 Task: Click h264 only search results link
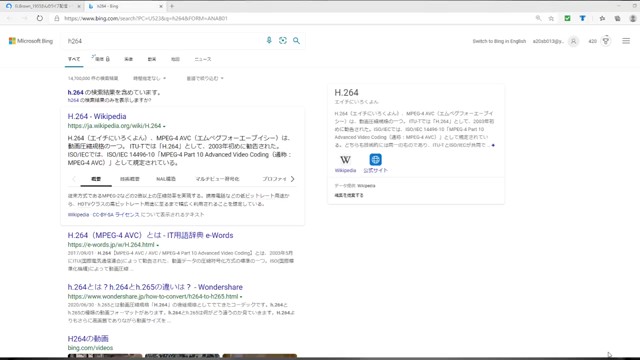[109, 100]
